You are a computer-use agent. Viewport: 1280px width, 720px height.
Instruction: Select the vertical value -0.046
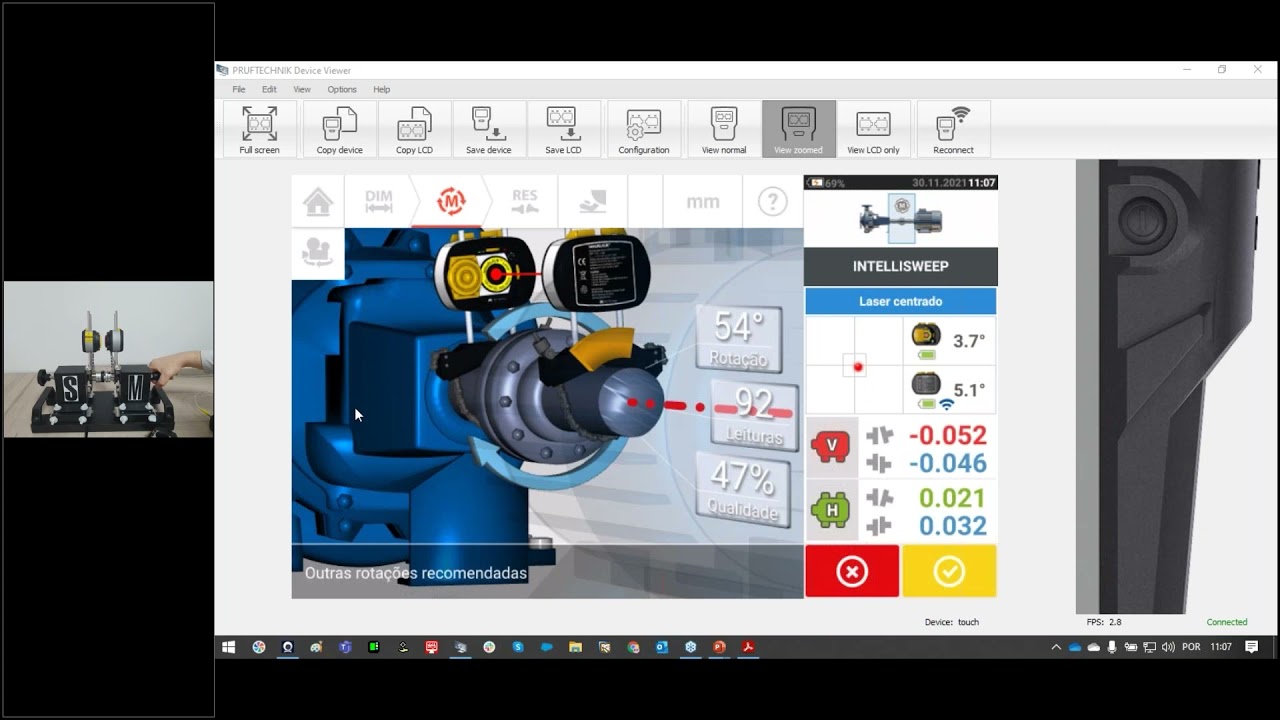947,463
